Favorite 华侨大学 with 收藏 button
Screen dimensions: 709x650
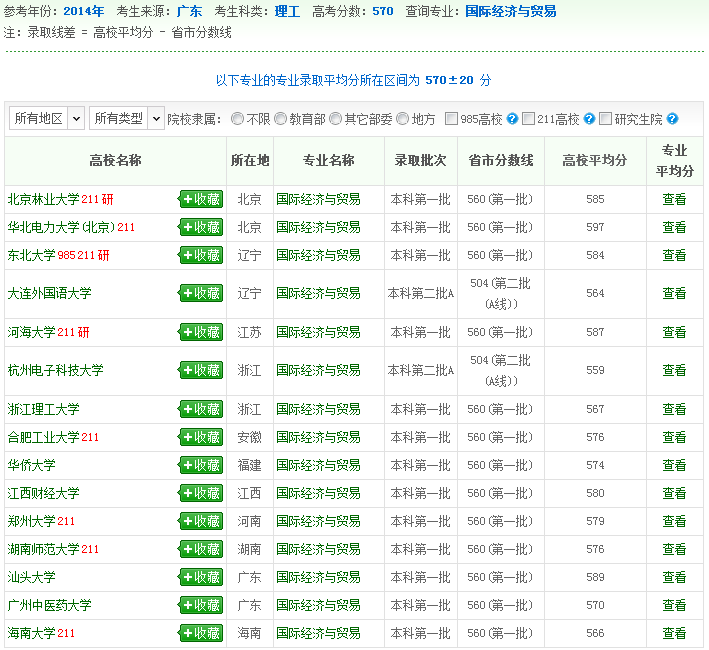tap(201, 465)
